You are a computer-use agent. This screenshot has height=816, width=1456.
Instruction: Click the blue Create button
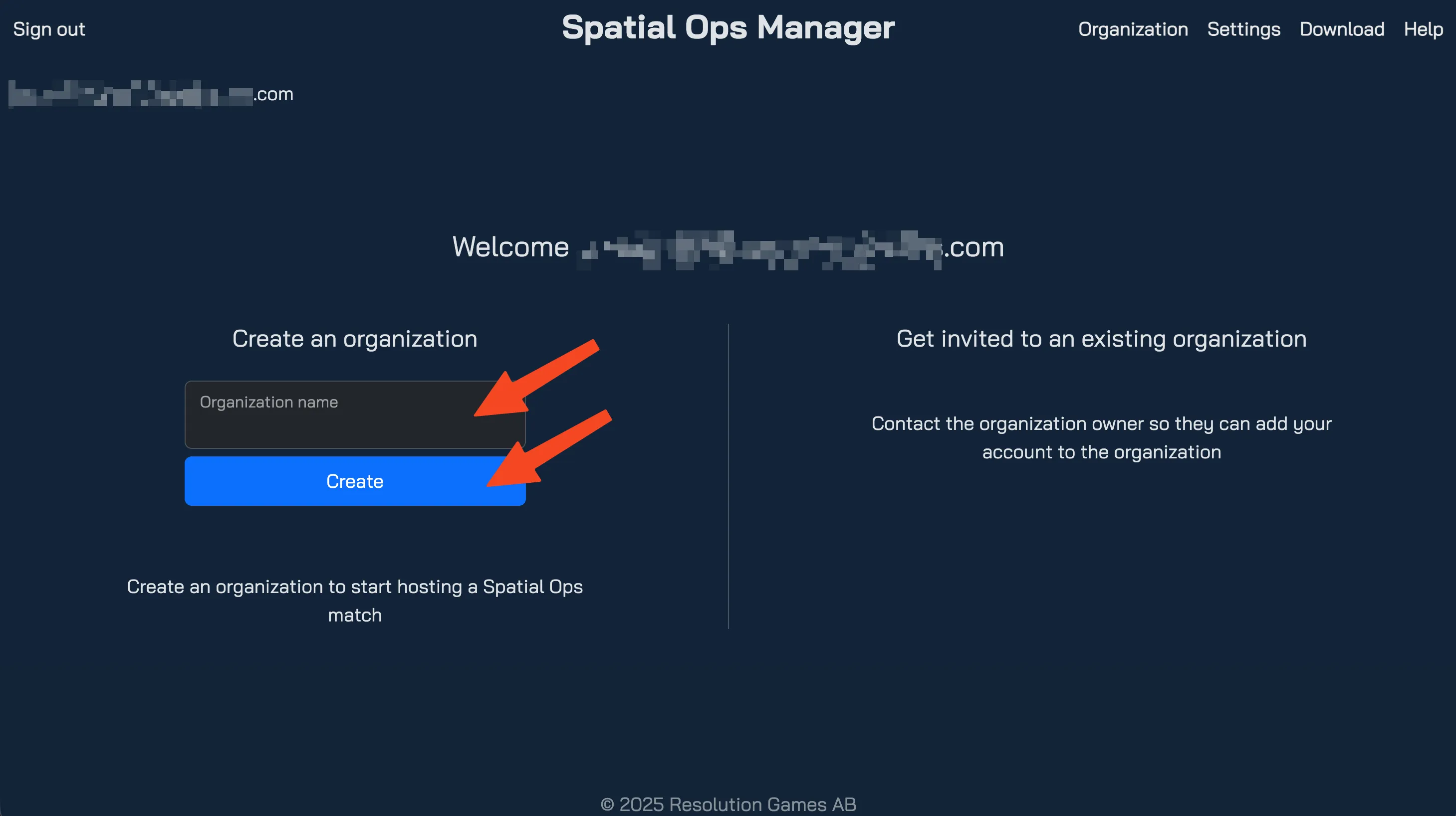[355, 481]
